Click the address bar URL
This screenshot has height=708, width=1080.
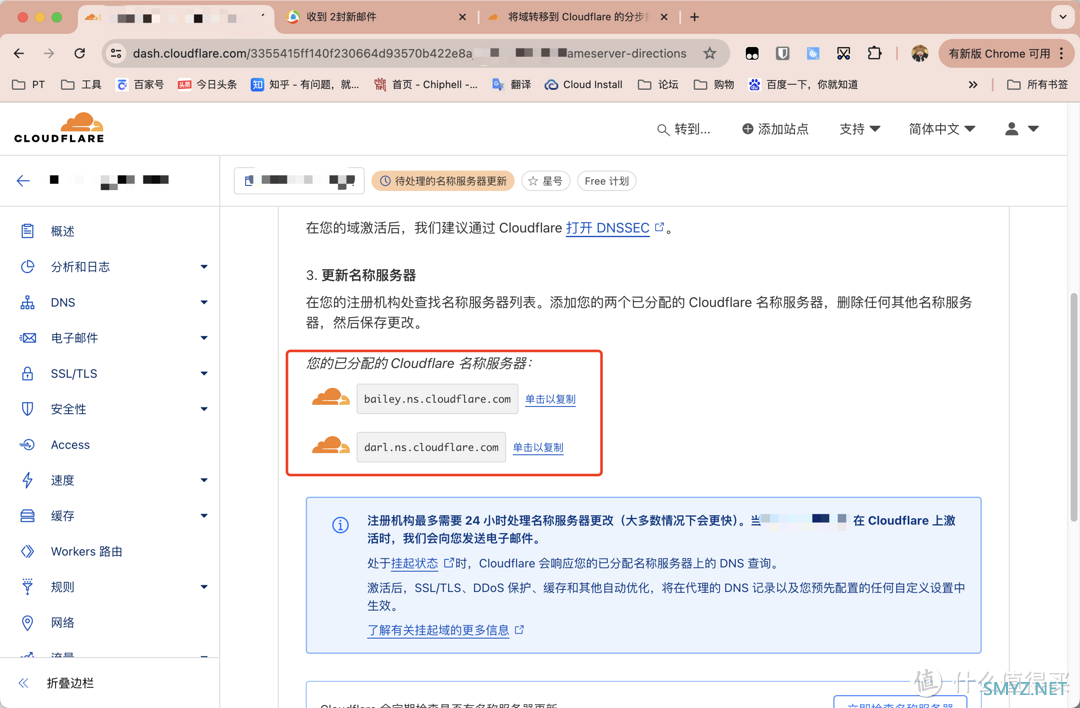(x=409, y=54)
